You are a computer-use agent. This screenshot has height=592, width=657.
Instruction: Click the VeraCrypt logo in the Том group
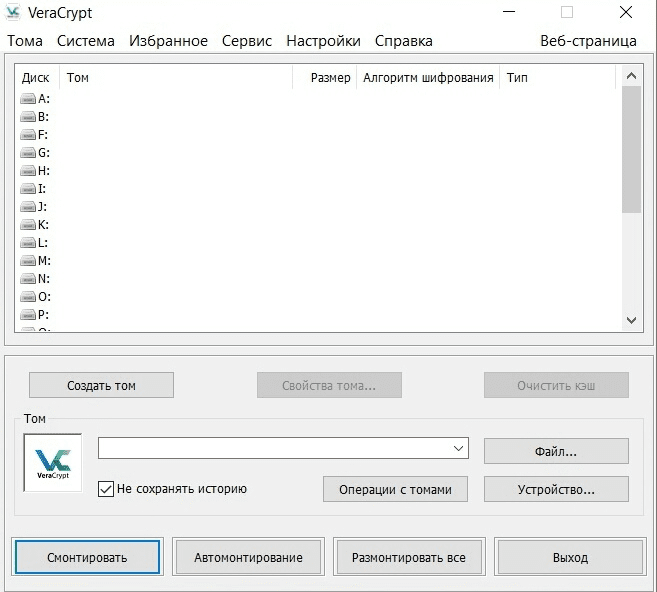coord(53,463)
